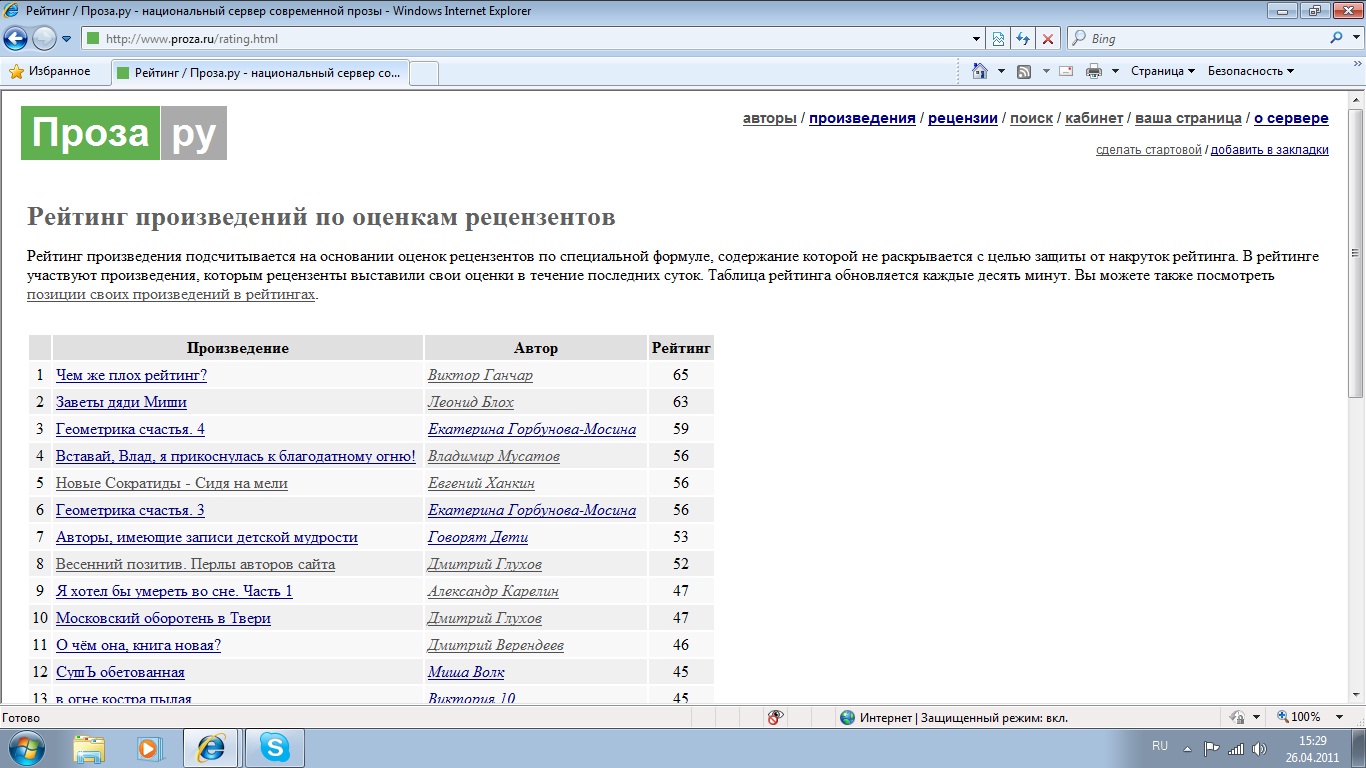Open work 'СушЪ обетованная'

coord(120,672)
